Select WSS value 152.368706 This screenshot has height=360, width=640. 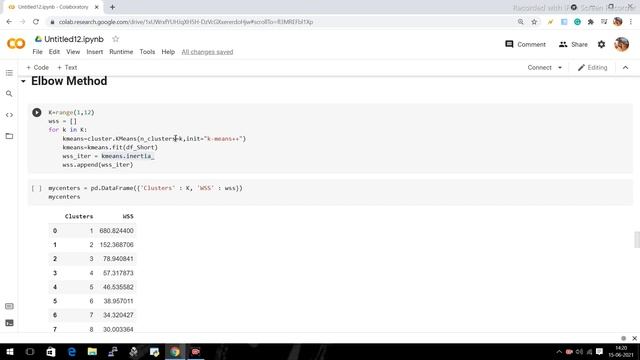[x=116, y=244]
